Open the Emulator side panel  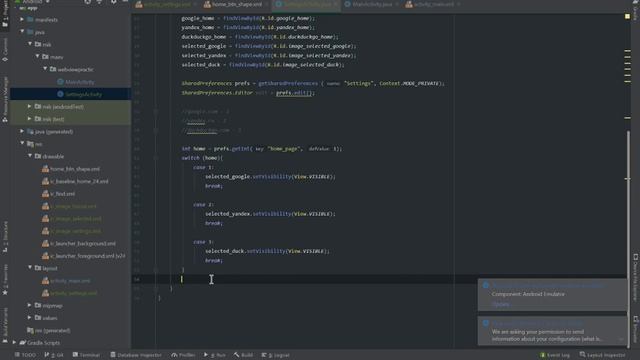click(636, 329)
